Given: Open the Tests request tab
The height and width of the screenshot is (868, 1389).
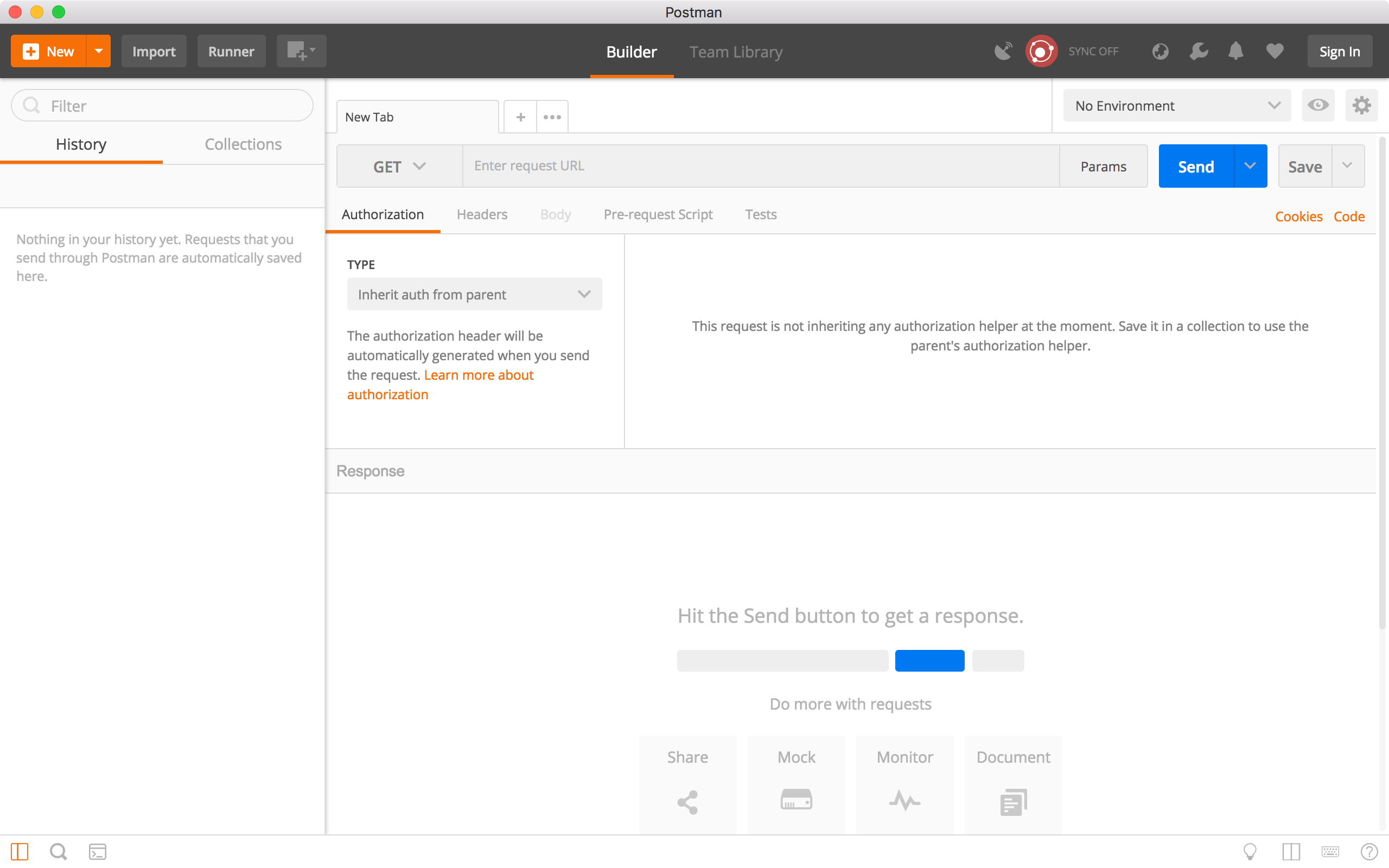Looking at the screenshot, I should tap(761, 214).
